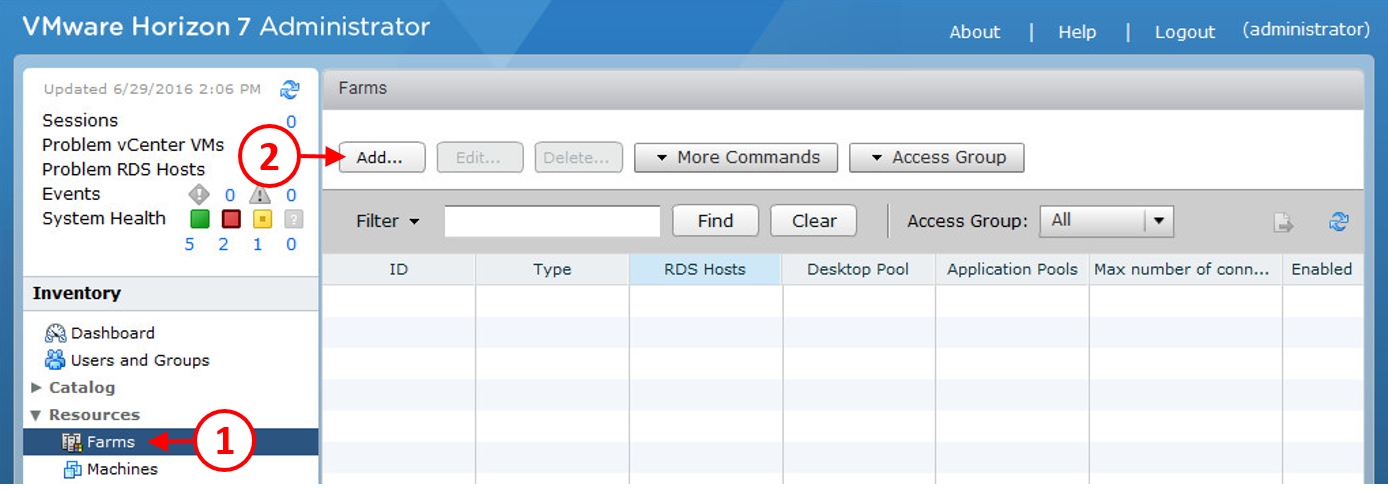Open the Access Group button menu

936,158
